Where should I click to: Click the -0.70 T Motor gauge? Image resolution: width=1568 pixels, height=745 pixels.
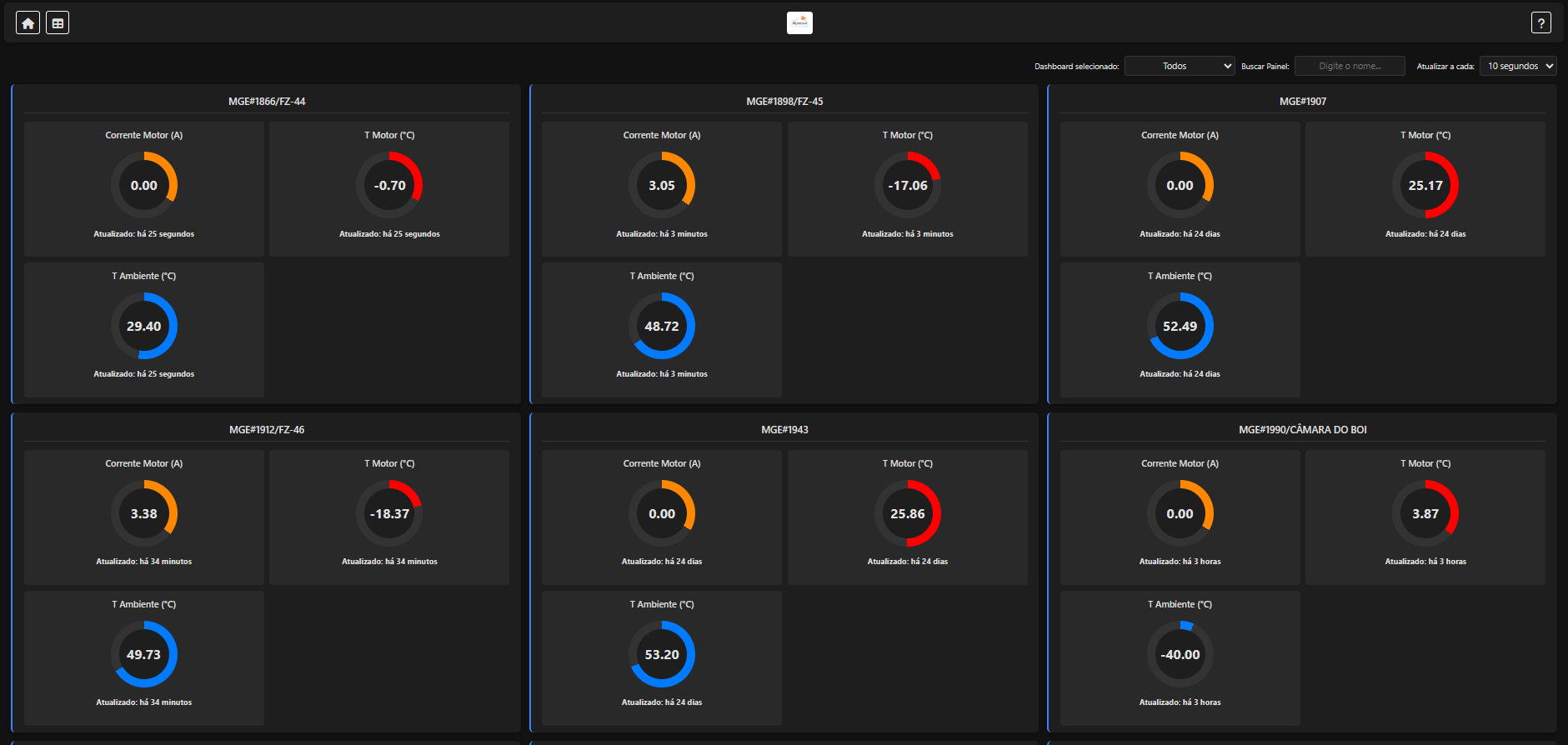point(389,185)
